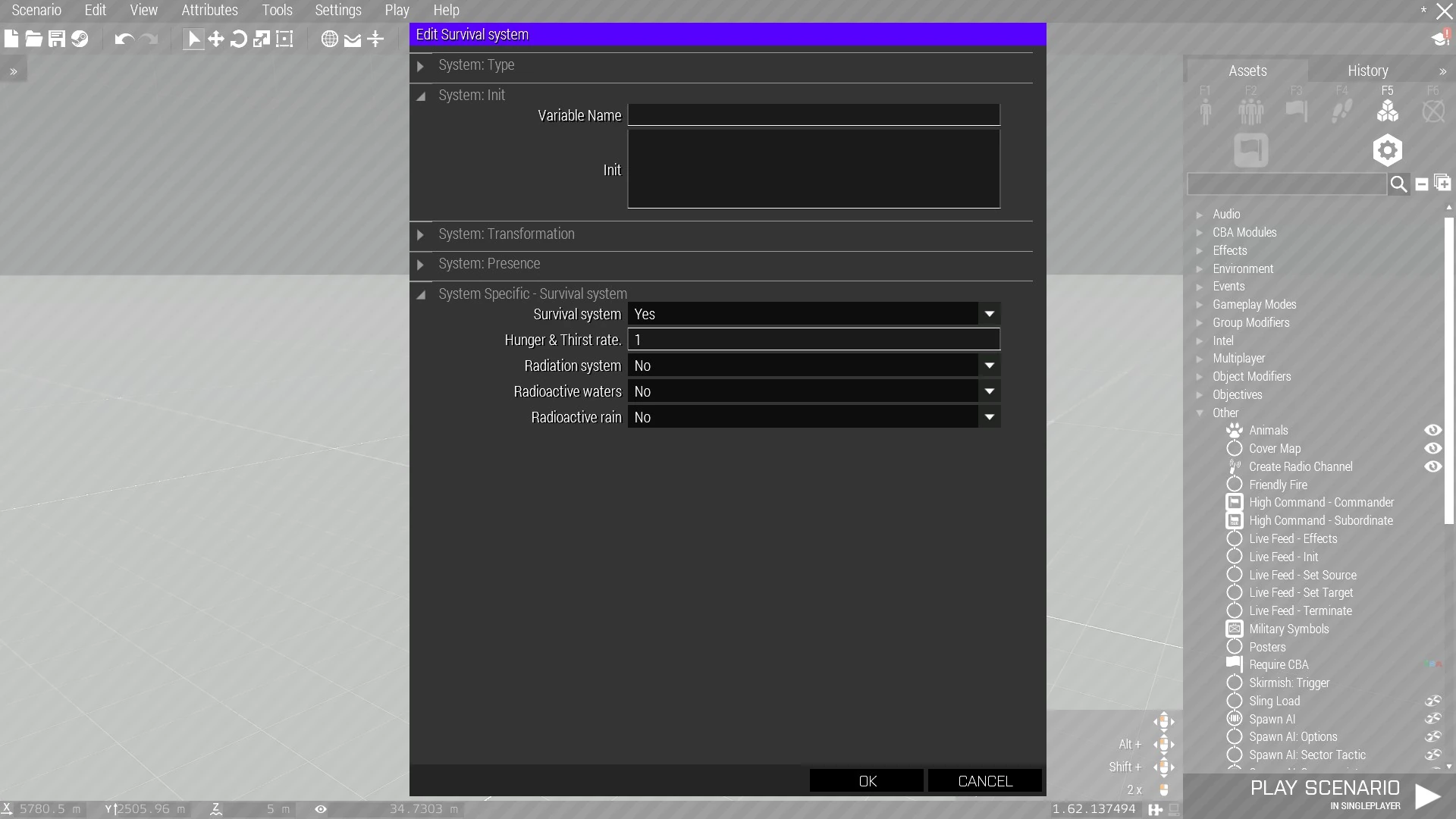
Task: Toggle visibility eye for Animals module
Action: click(1432, 430)
